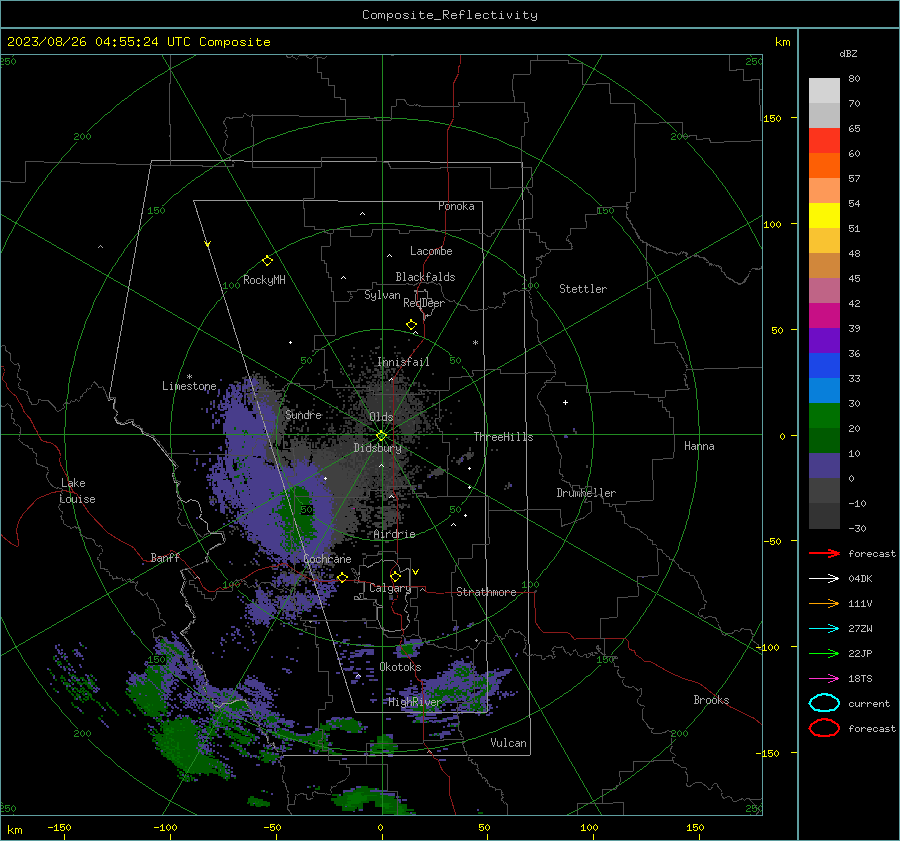This screenshot has width=900, height=841.
Task: Click the Airdrie city label
Action: 394,534
